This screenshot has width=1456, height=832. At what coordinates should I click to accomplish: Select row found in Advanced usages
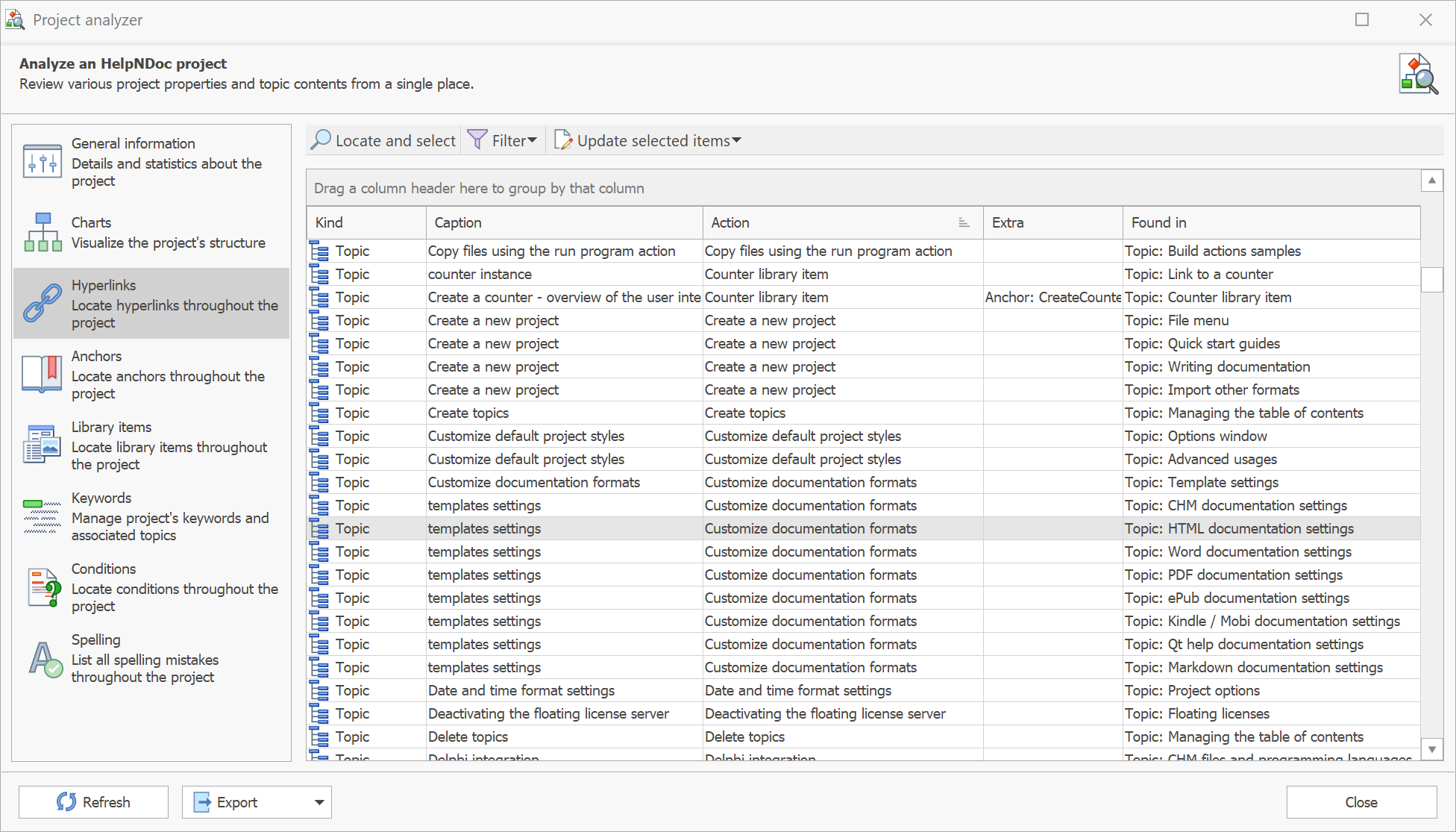pyautogui.click(x=864, y=459)
